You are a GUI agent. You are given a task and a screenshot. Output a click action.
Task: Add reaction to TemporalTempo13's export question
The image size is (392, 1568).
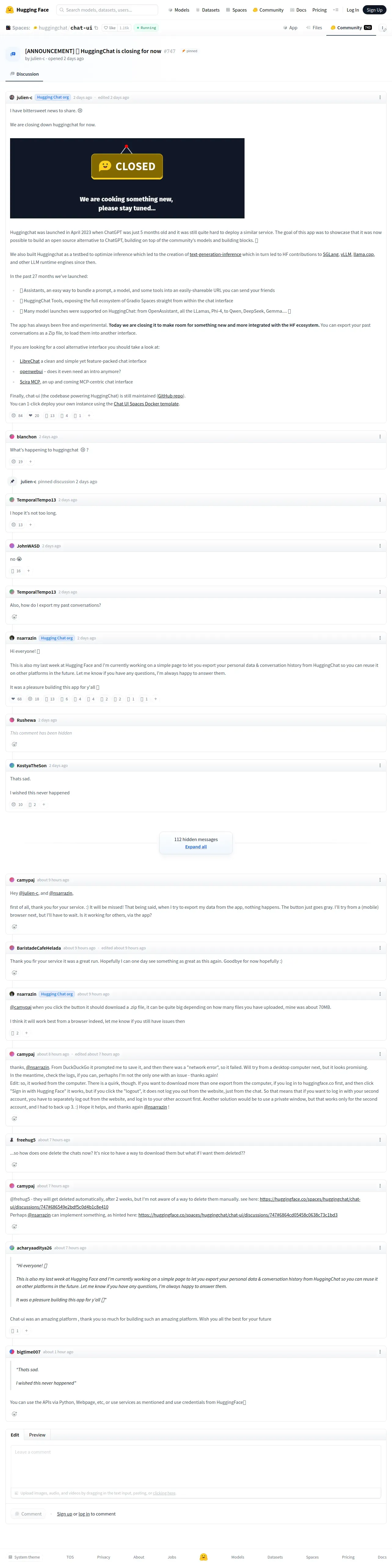(x=14, y=617)
